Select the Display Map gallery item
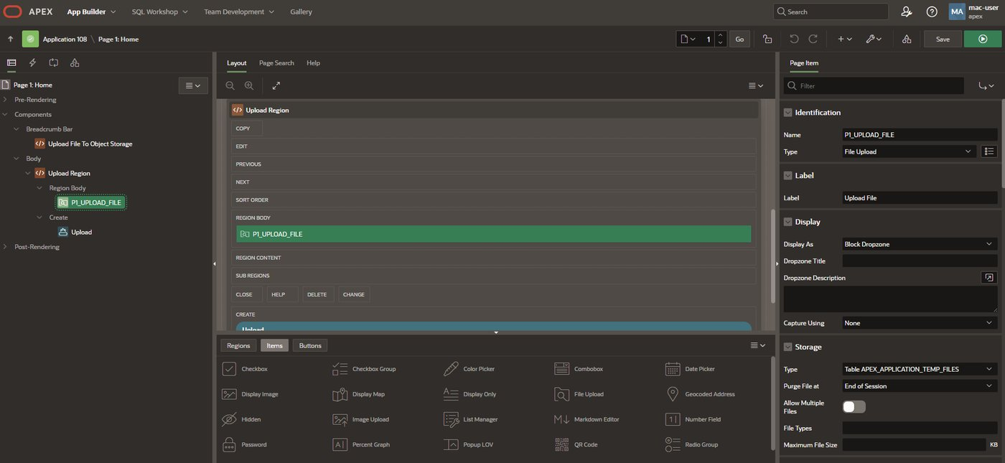 coord(360,394)
